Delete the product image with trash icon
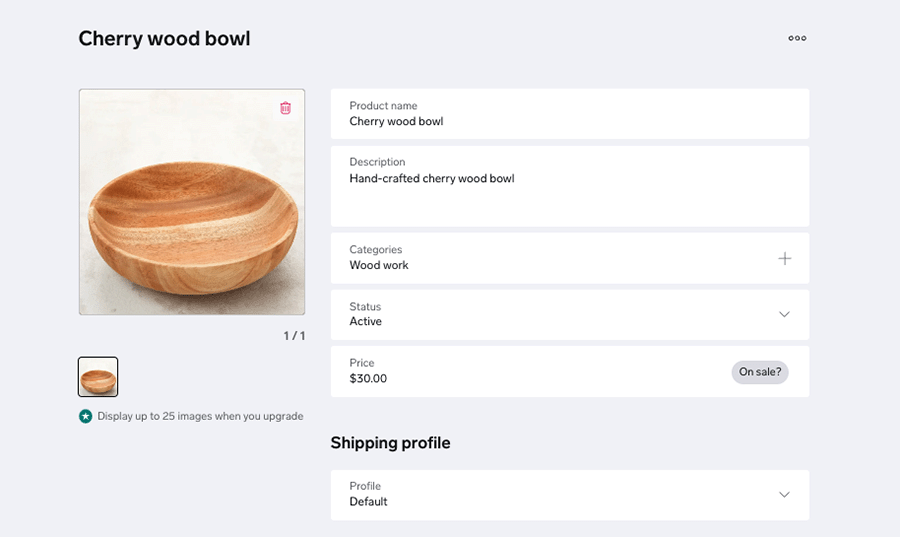Screen dimensions: 900x537 pyautogui.click(x=285, y=108)
